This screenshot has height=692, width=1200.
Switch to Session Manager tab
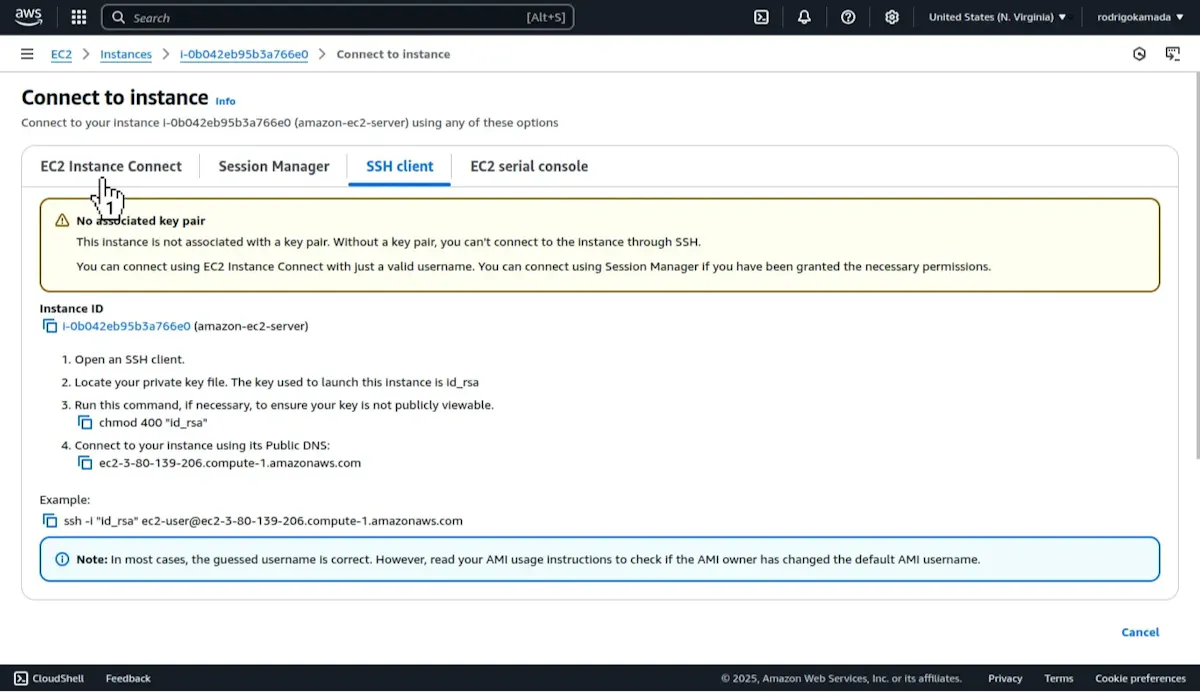click(274, 166)
